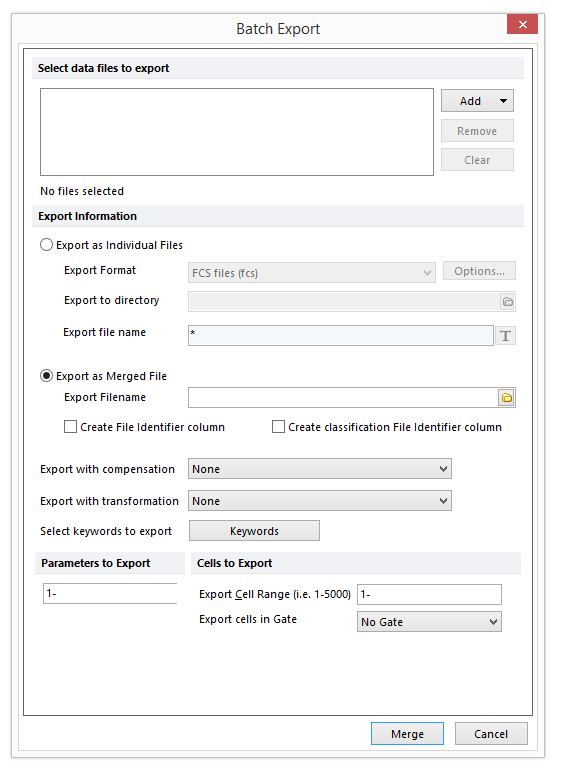Click the Select data files to export header
Viewport: 561px width, 773px height.
pyautogui.click(x=104, y=68)
